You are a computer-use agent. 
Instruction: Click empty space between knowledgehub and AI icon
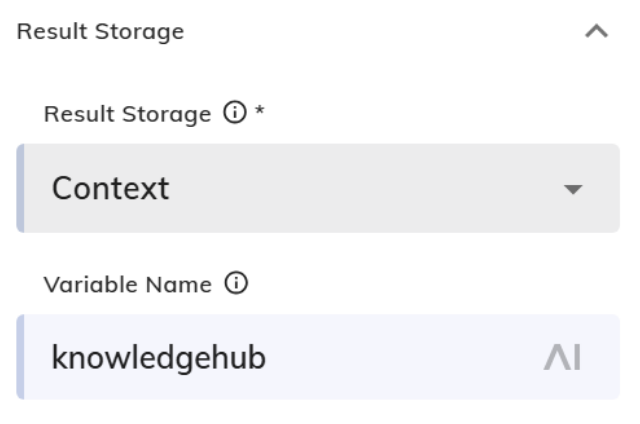[400, 357]
